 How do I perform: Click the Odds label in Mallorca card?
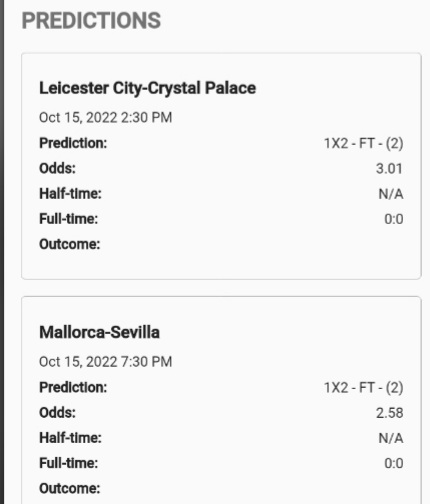[x=57, y=413]
